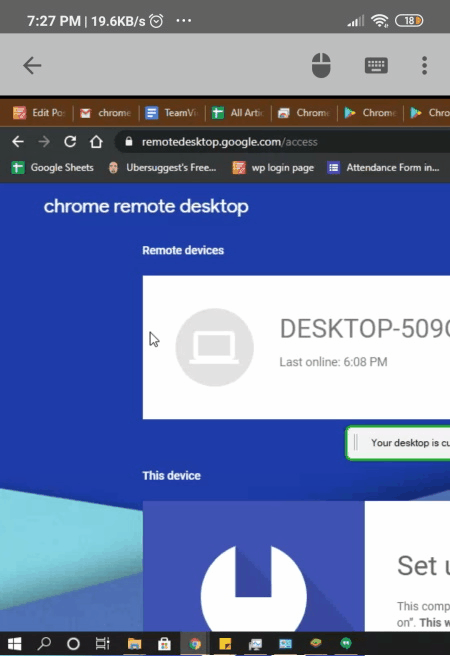Launch Cortana from the taskbar
The width and height of the screenshot is (450, 656).
point(73,643)
